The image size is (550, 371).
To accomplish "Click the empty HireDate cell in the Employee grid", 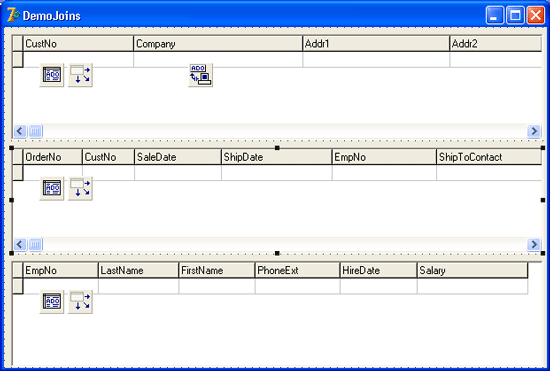I will click(378, 286).
